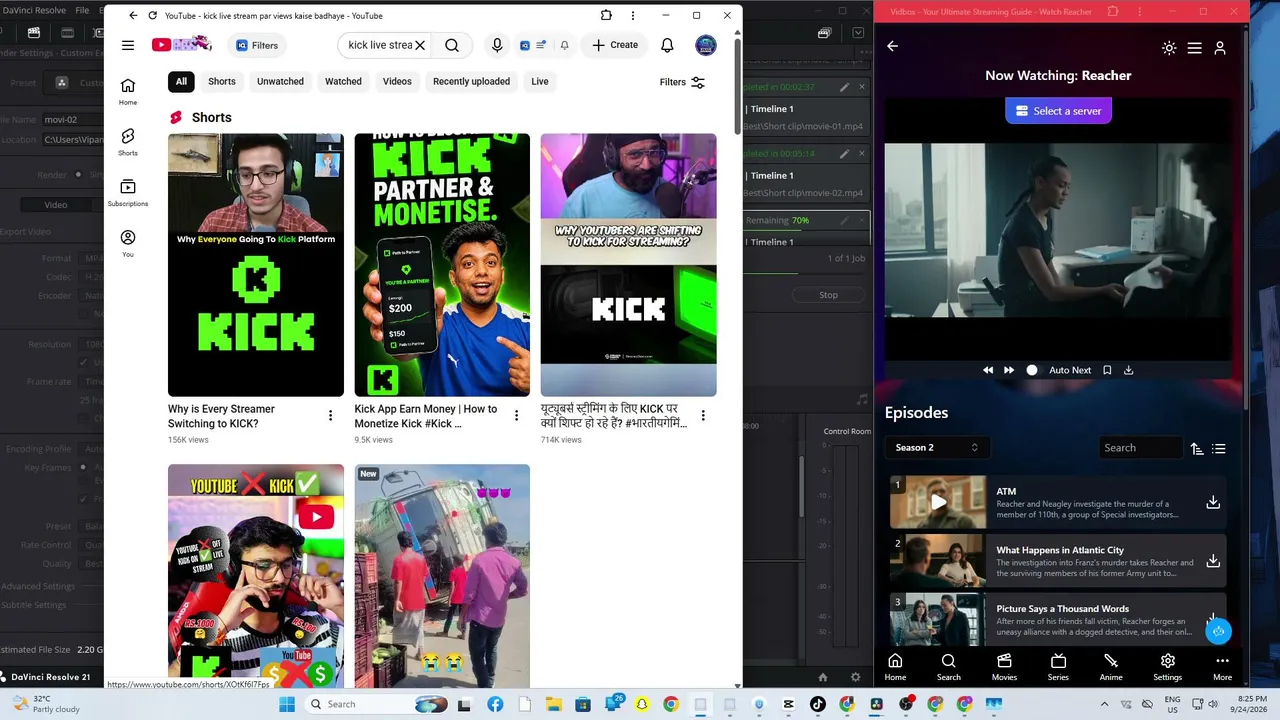Download episode ATM
The image size is (1280, 720).
1213,502
